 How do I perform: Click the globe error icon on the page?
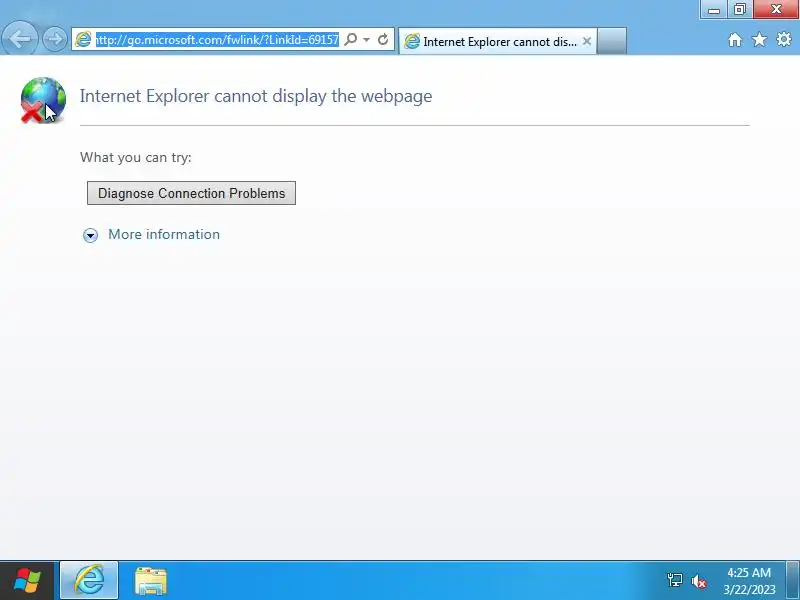tap(43, 100)
